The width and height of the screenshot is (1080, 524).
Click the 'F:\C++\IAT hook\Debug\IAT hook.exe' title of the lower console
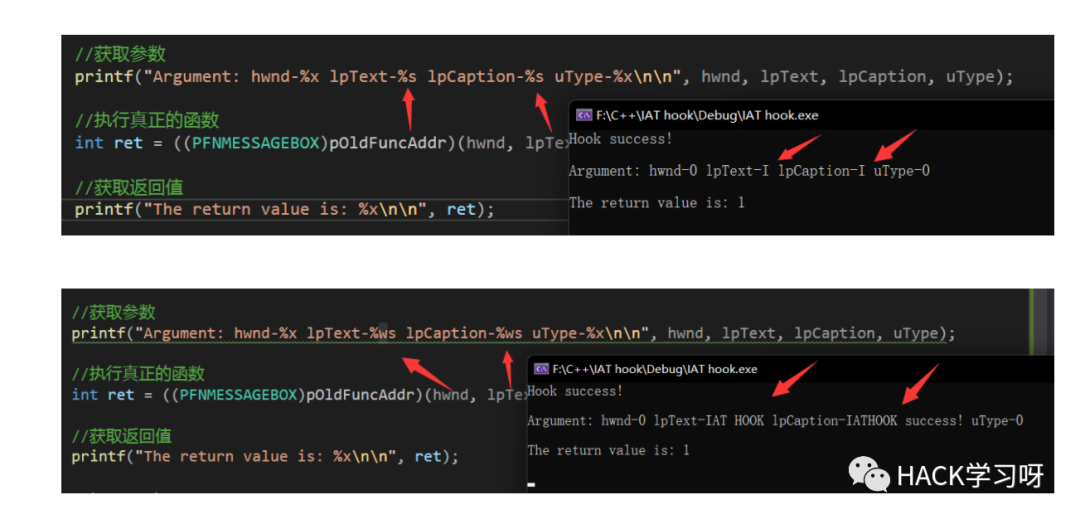tap(655, 369)
